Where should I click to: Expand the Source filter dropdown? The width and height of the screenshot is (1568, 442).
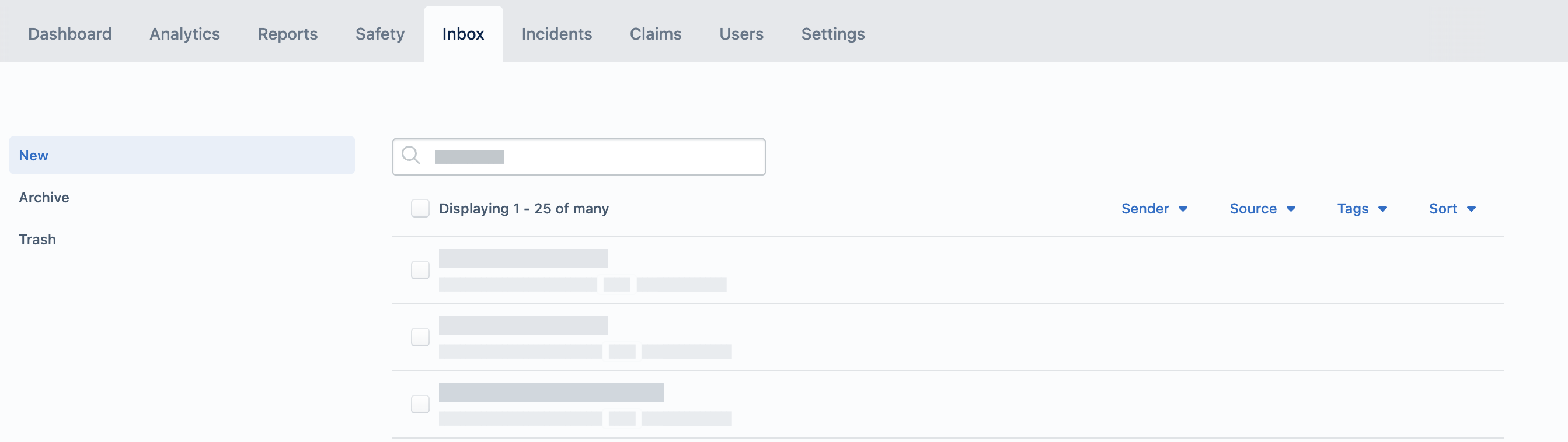(x=1262, y=209)
